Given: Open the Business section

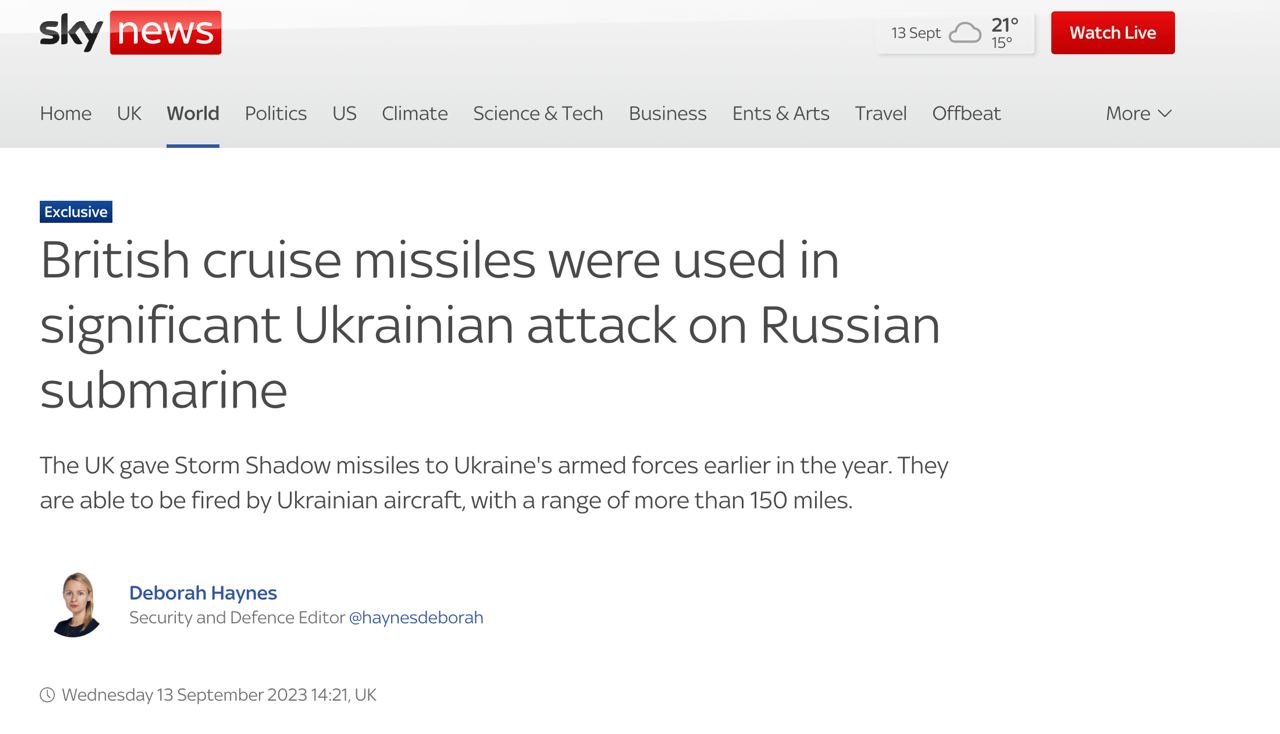Looking at the screenshot, I should point(668,113).
